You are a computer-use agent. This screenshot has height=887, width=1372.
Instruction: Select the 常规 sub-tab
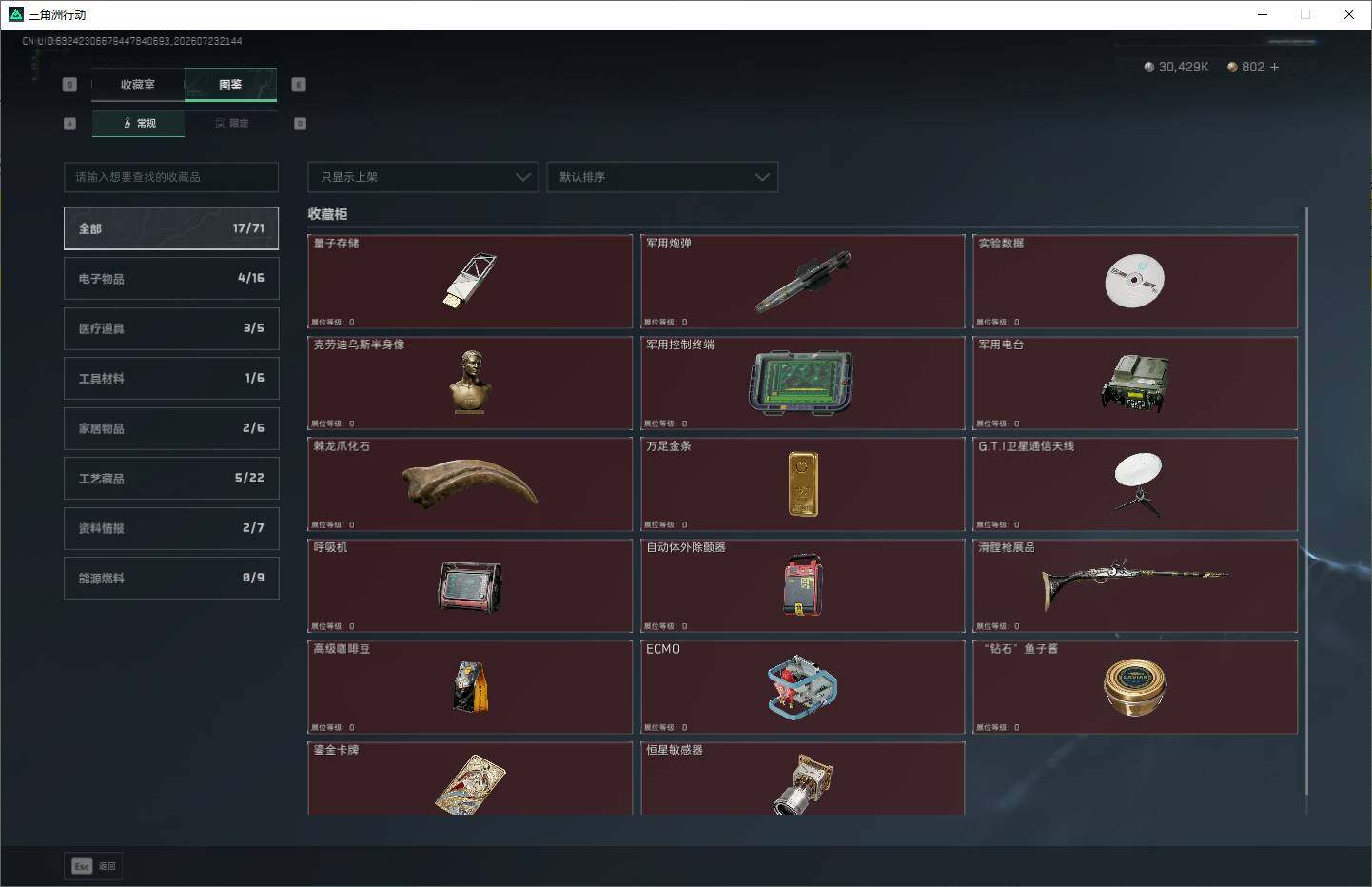[x=139, y=124]
